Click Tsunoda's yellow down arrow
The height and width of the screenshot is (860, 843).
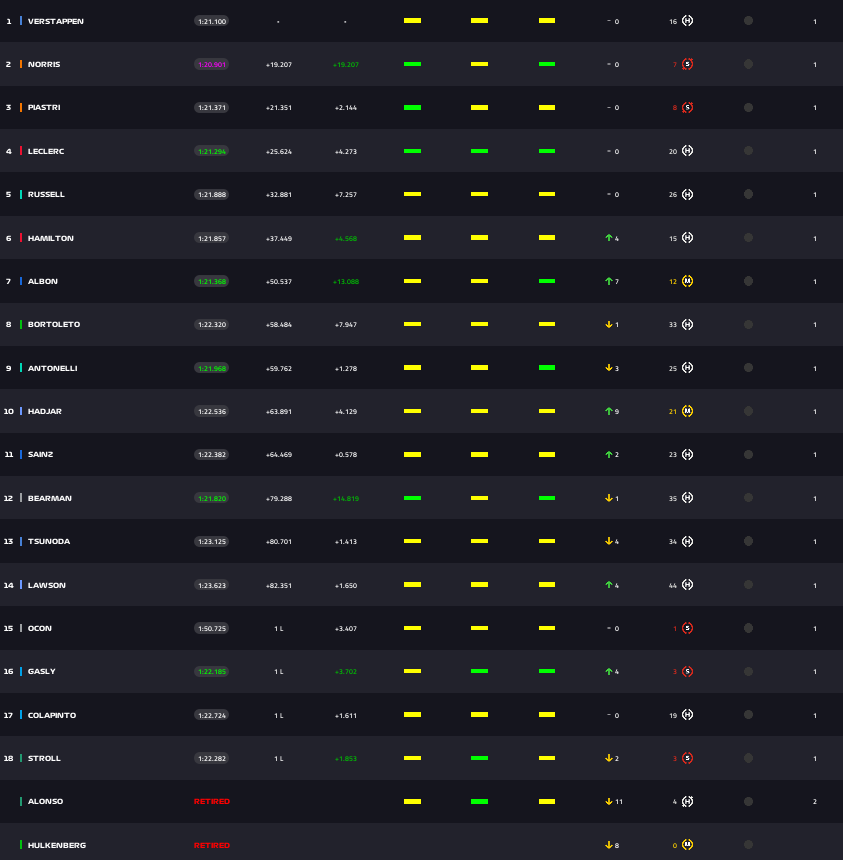608,541
